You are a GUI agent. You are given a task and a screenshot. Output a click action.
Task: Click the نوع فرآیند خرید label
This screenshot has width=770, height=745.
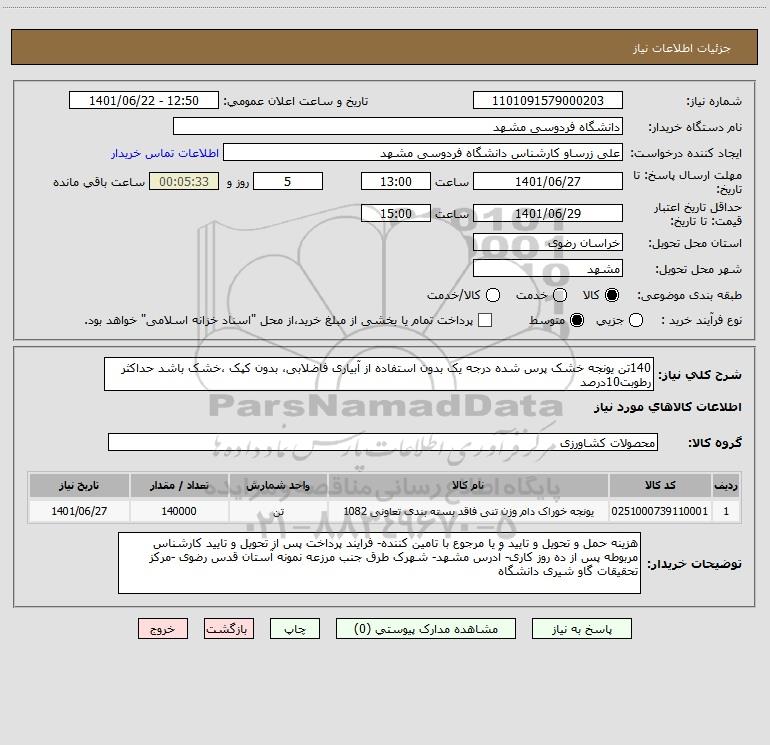pos(701,320)
